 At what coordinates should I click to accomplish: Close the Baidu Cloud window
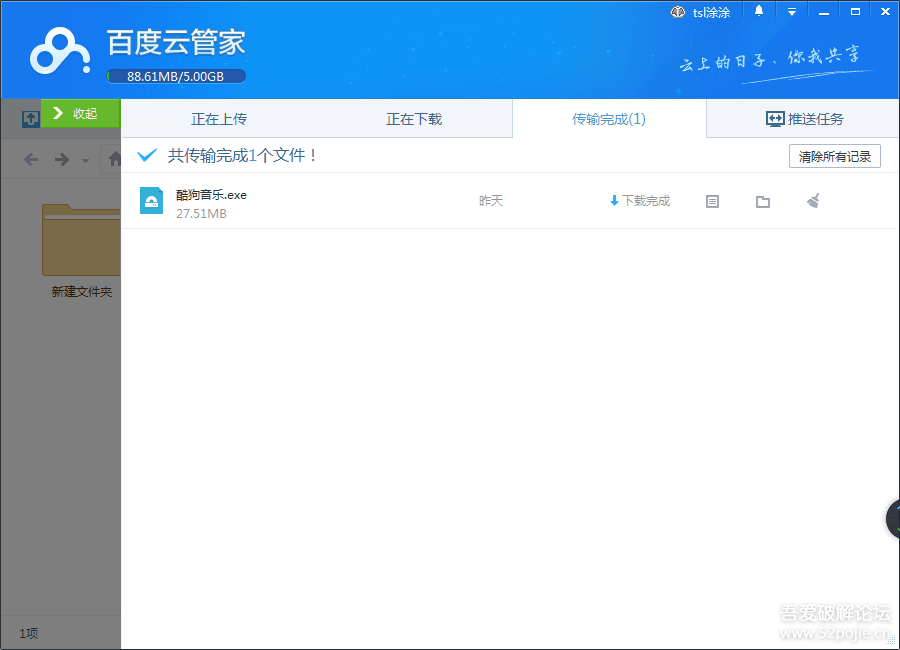coord(886,11)
